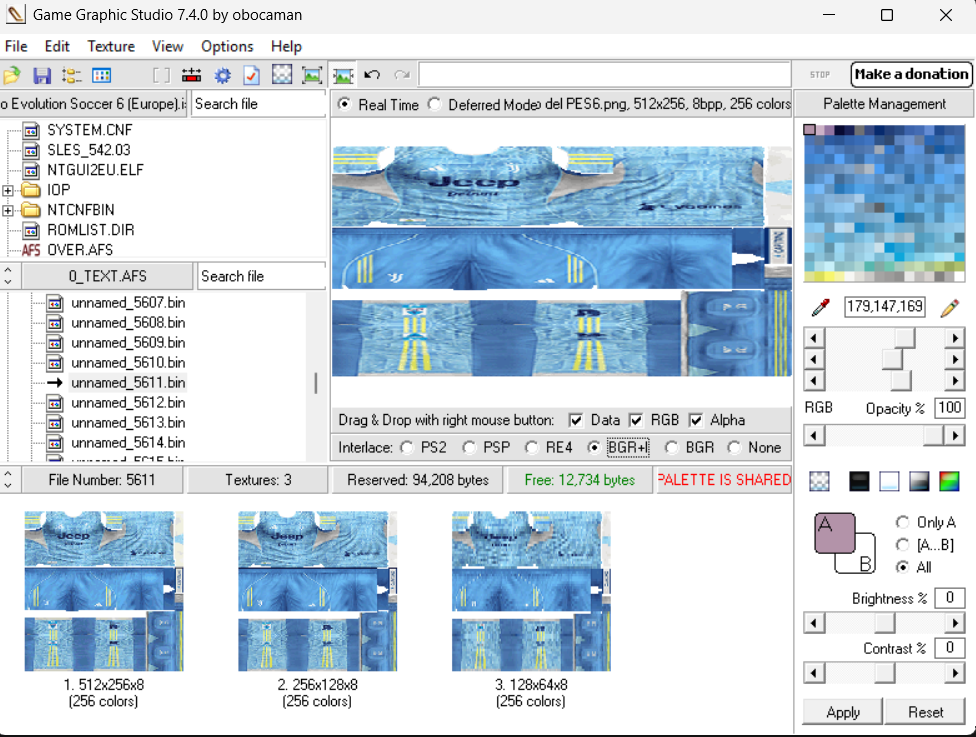Open the Edit menu

[57, 47]
